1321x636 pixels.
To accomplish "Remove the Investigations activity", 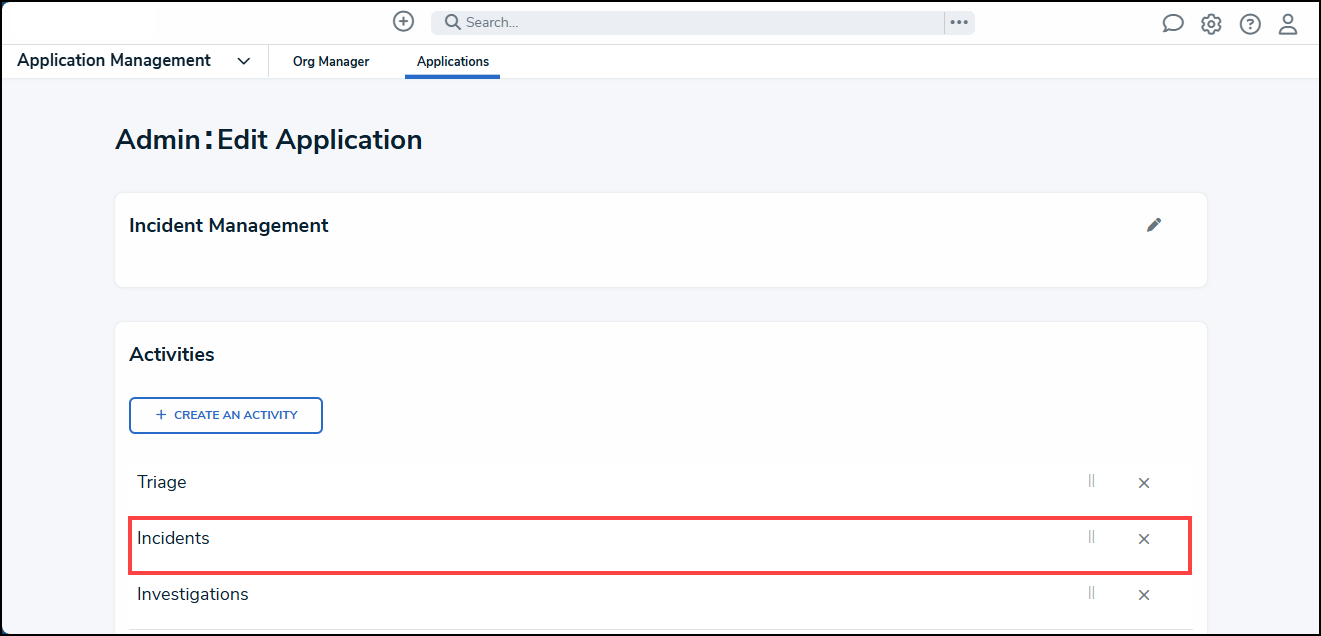I will 1144,595.
